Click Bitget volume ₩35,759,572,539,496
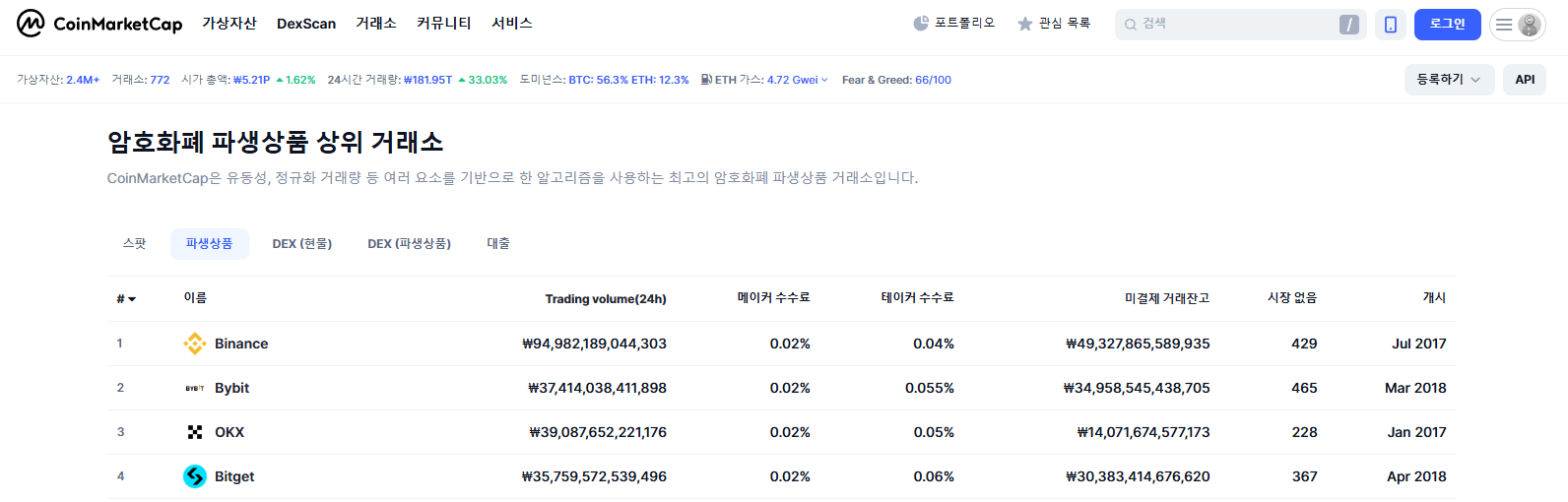The image size is (1568, 502). point(594,476)
